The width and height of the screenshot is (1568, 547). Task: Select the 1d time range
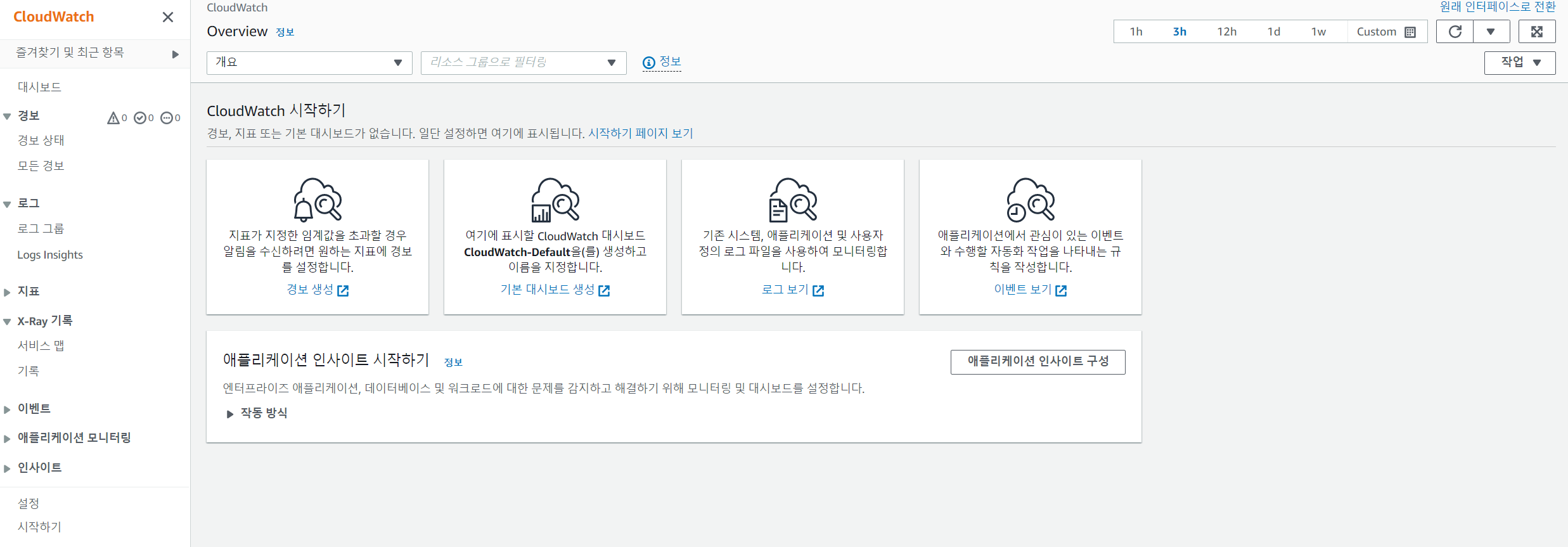tap(1273, 32)
